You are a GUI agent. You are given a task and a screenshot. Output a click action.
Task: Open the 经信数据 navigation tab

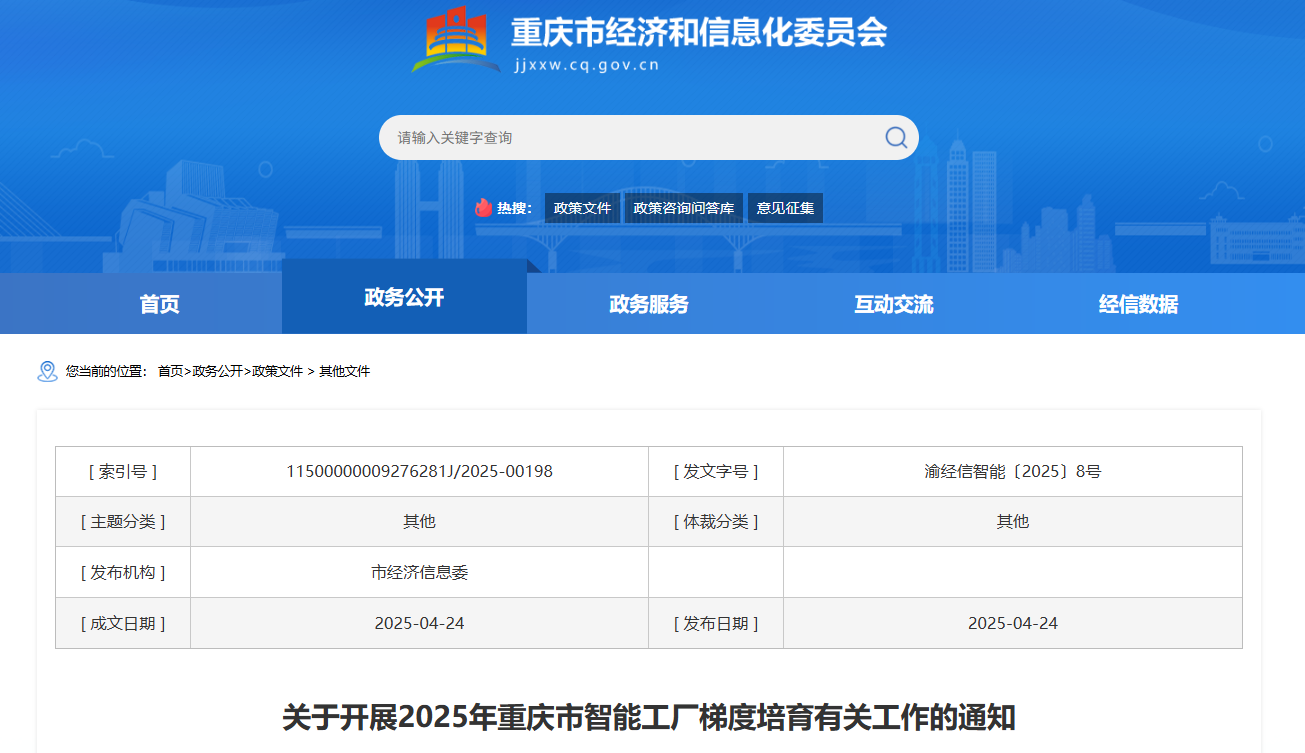[1138, 304]
